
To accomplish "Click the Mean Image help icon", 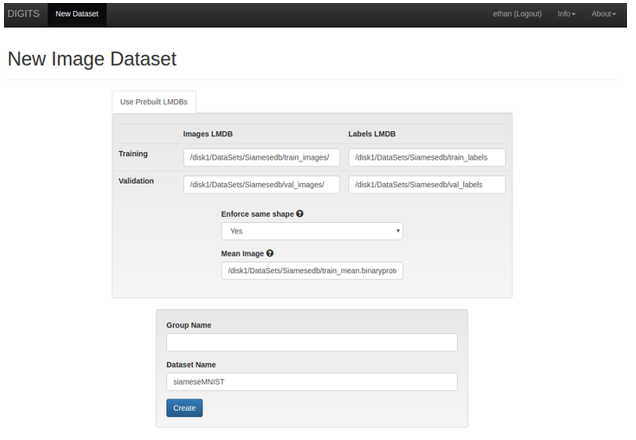I will pyautogui.click(x=270, y=254).
